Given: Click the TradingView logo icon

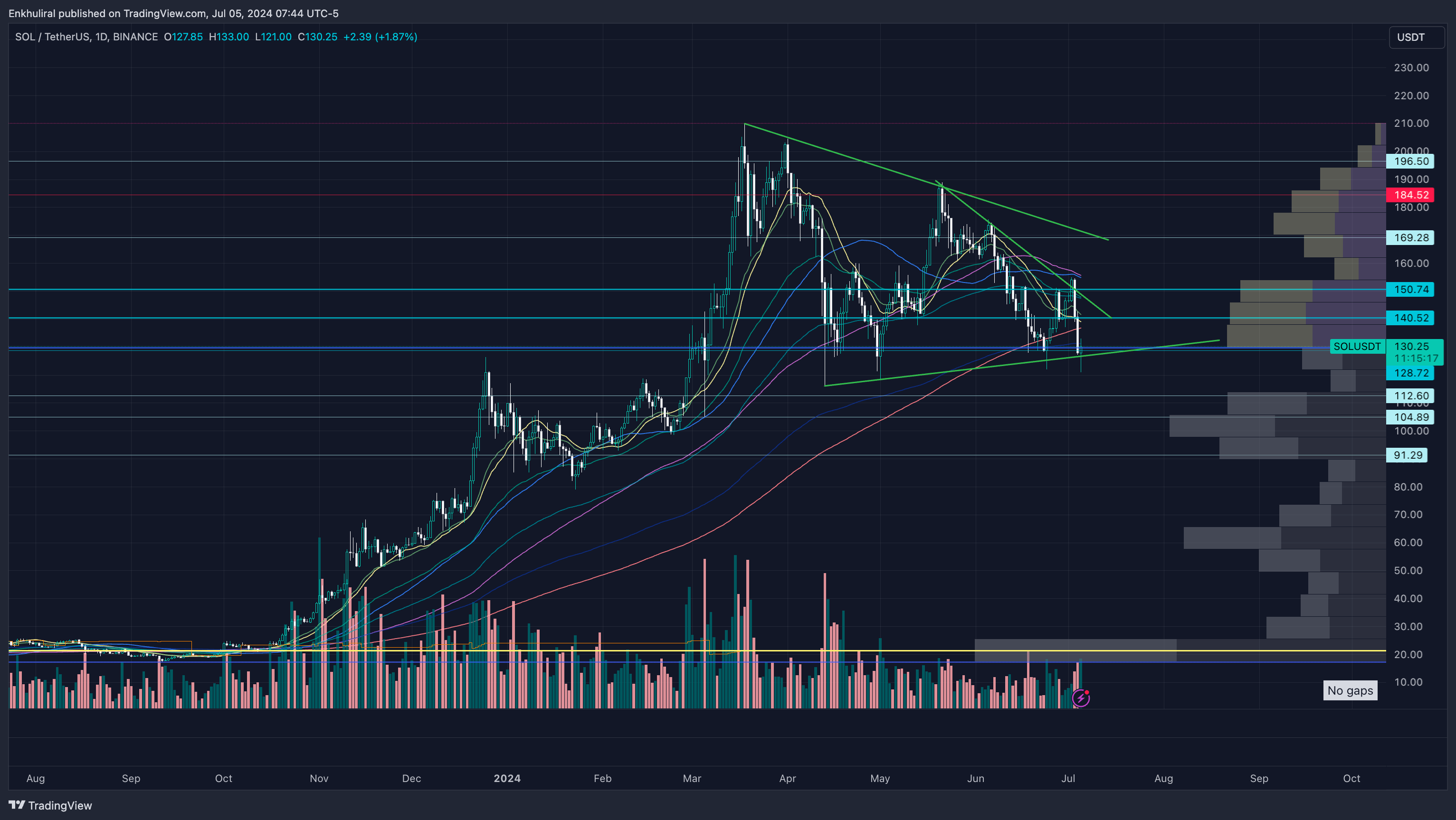Looking at the screenshot, I should pyautogui.click(x=17, y=805).
